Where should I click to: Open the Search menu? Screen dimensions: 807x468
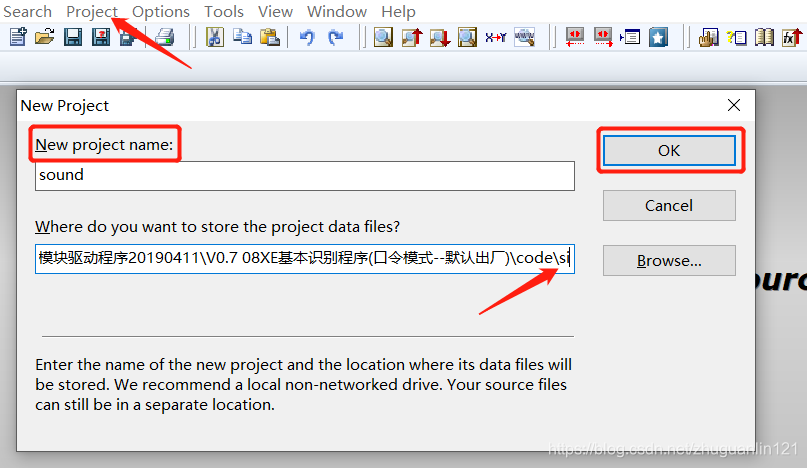pyautogui.click(x=27, y=11)
